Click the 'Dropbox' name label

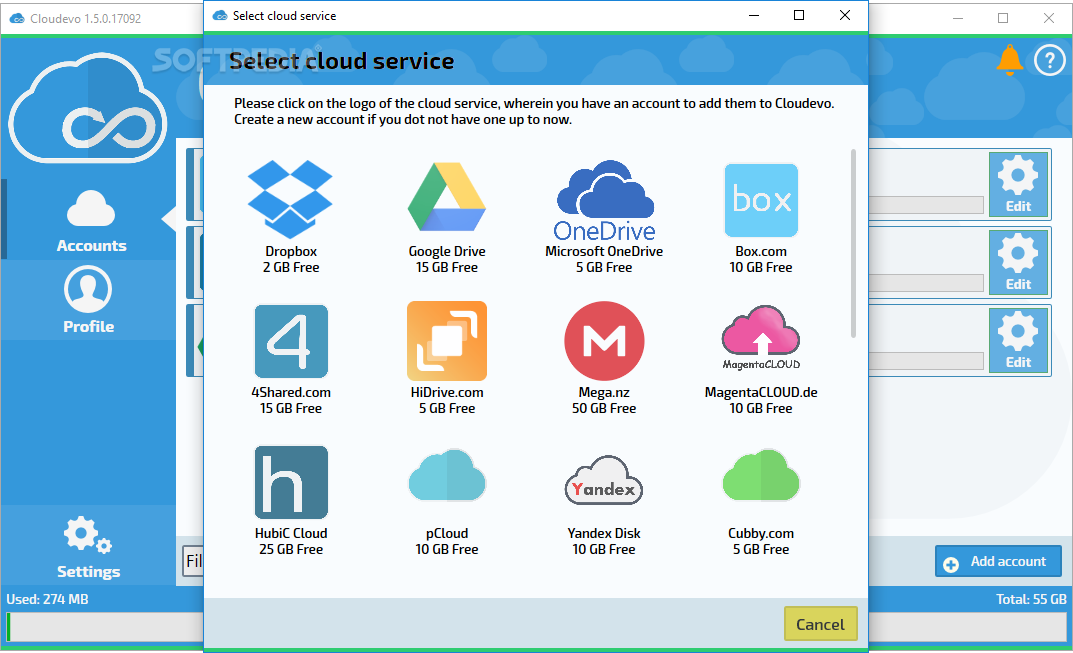click(x=291, y=251)
